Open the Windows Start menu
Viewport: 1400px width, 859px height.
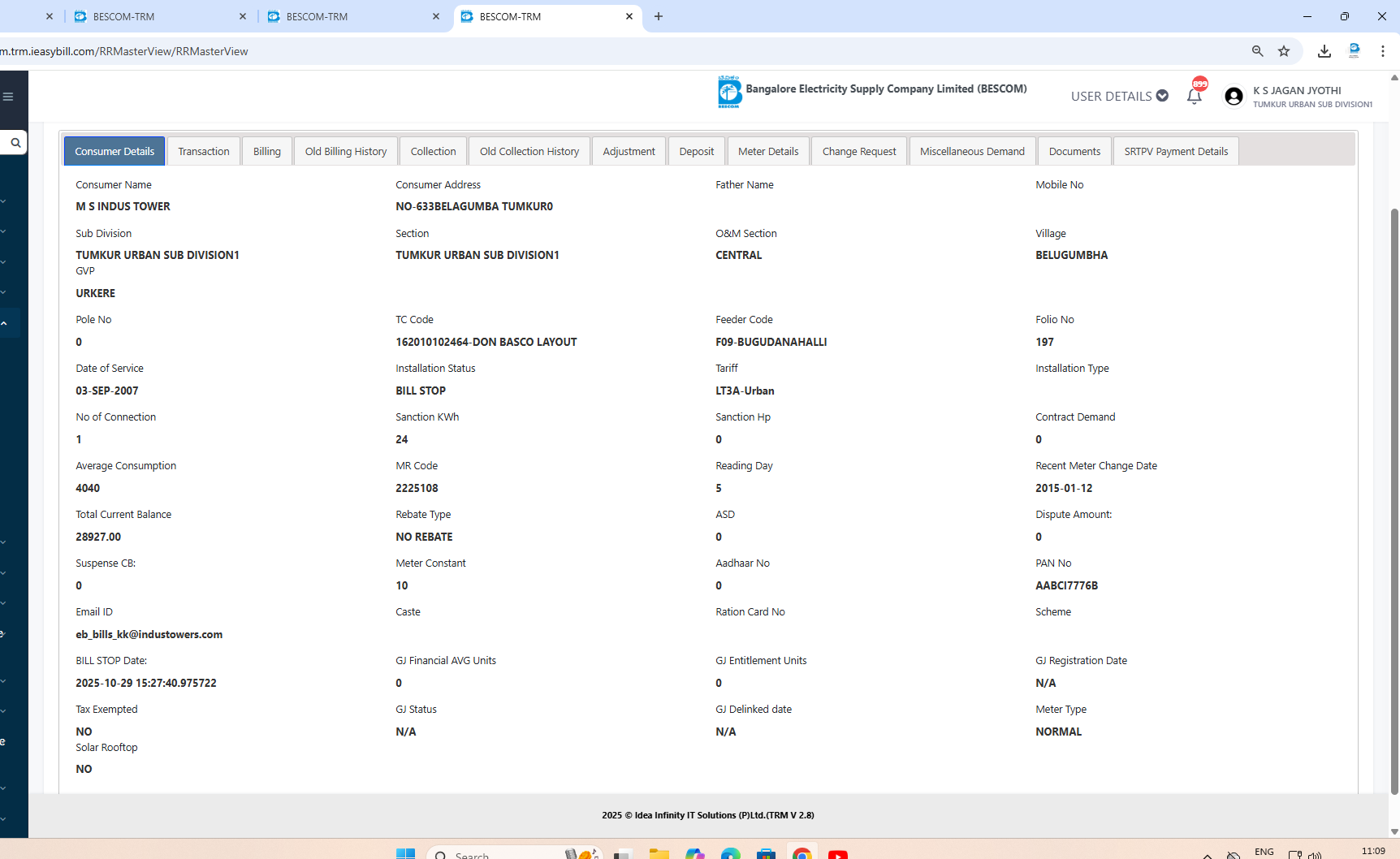coord(405,853)
